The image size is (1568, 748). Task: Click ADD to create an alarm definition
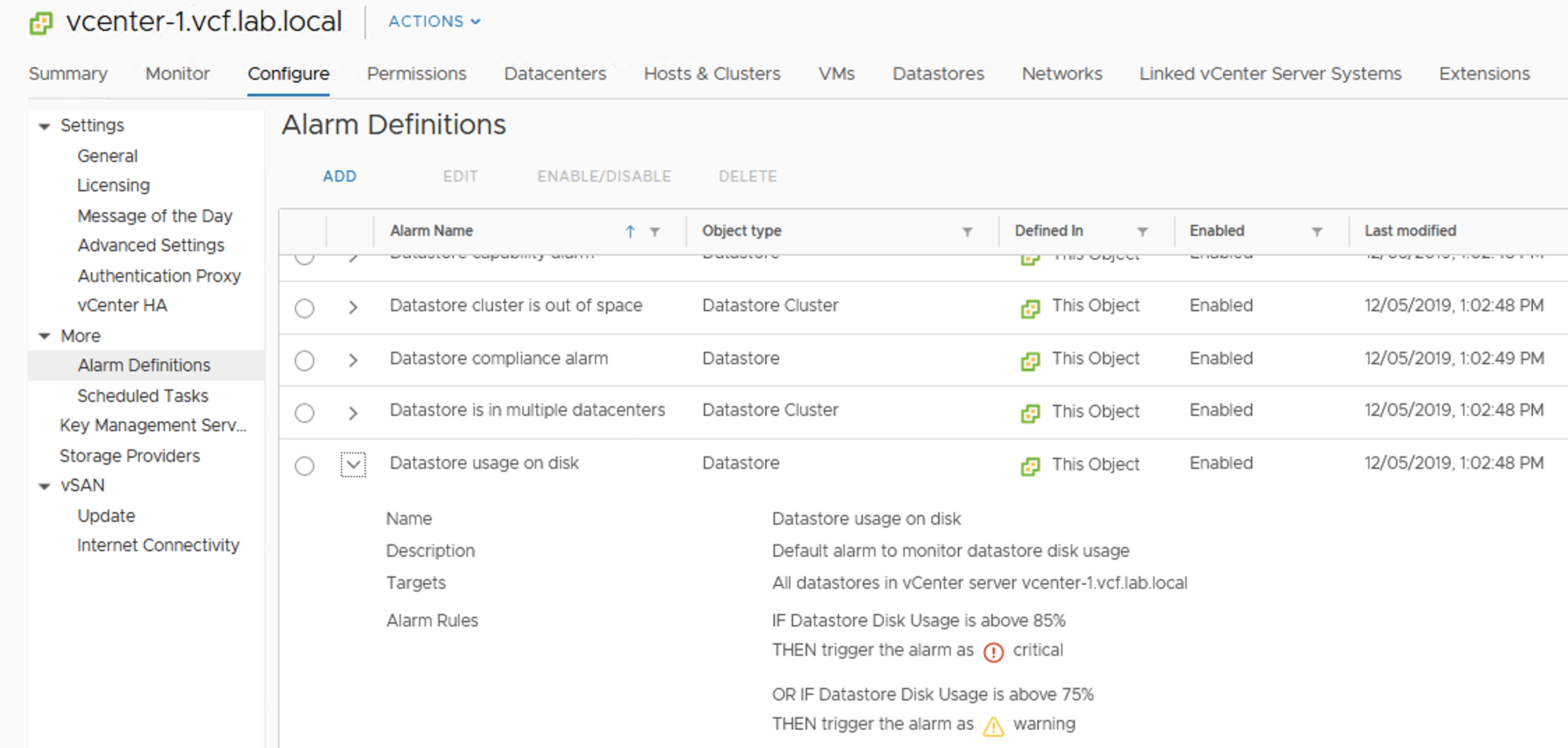pyautogui.click(x=339, y=176)
